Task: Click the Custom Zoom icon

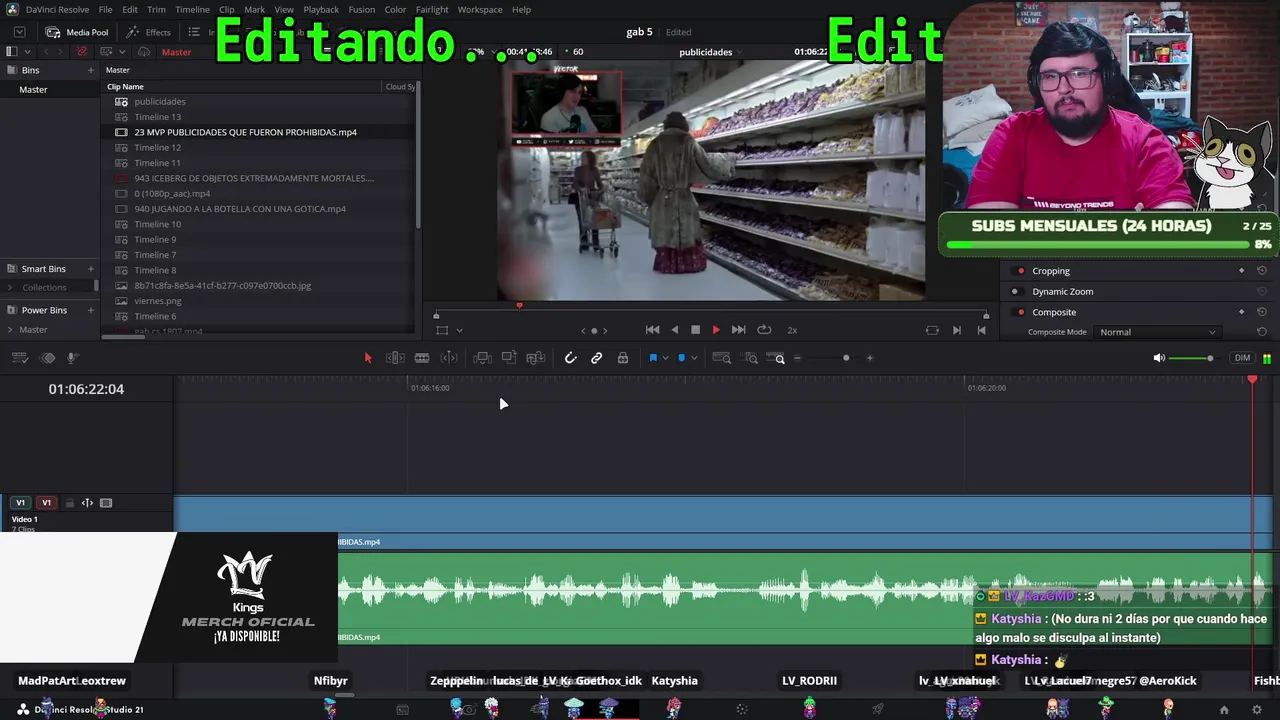Action: [776, 358]
